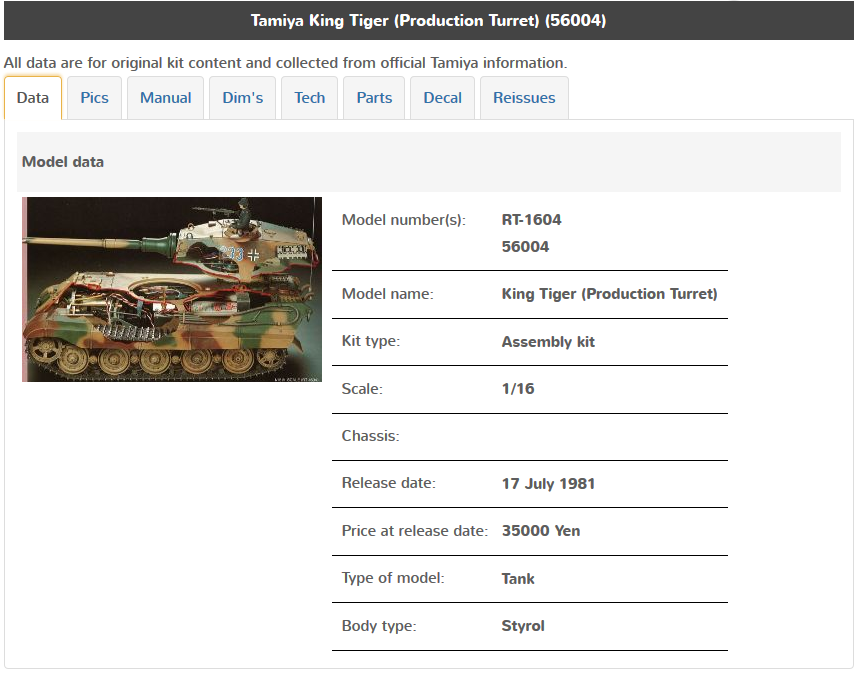Click the Chassis: label
This screenshot has height=690, width=866.
[x=371, y=436]
